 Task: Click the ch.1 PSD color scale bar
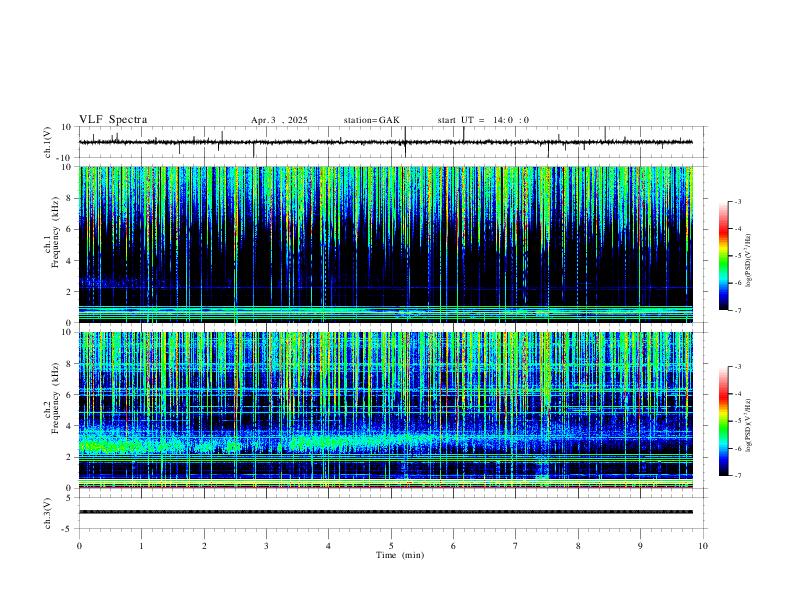[x=724, y=256]
